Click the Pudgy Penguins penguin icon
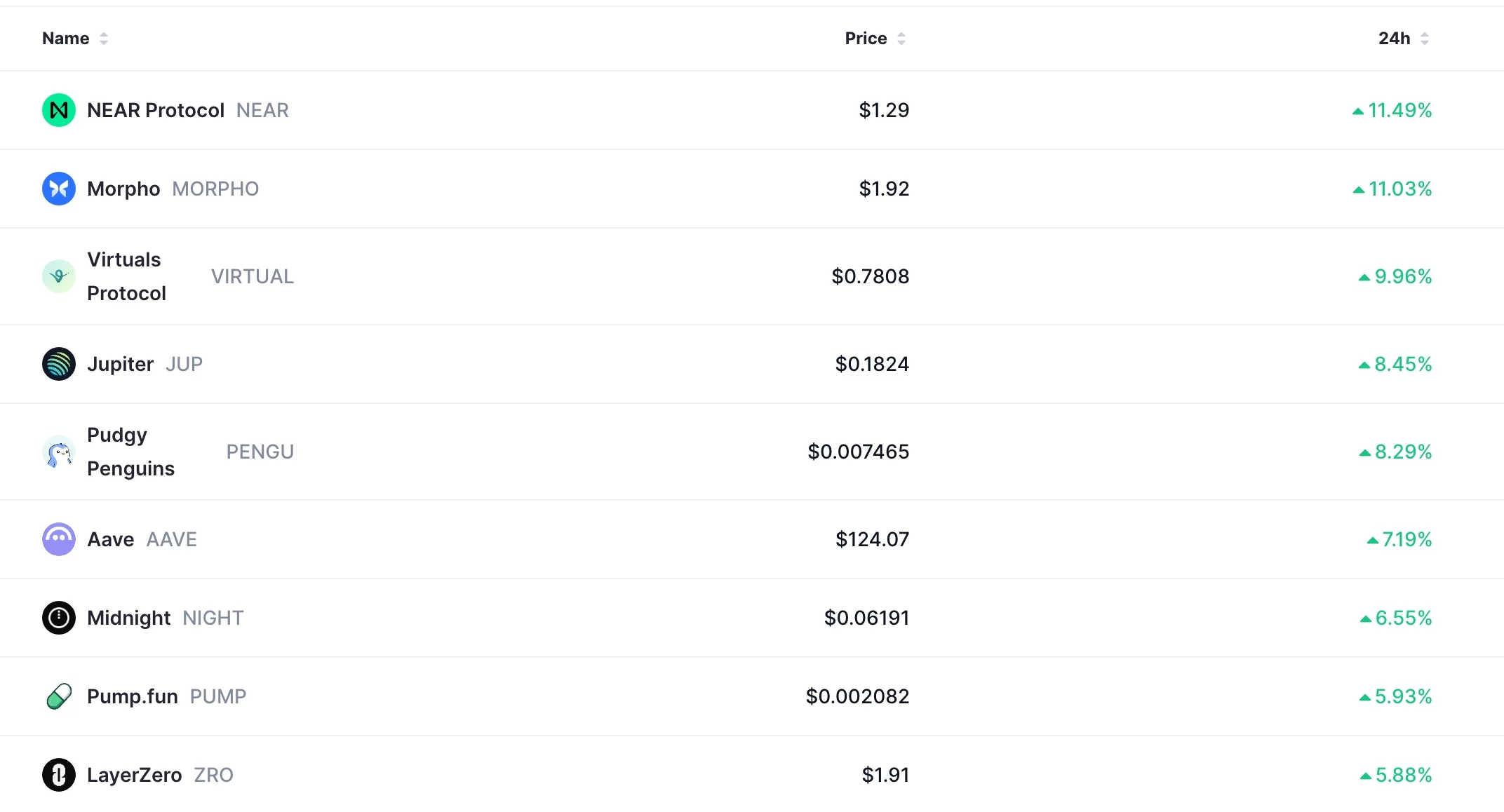The width and height of the screenshot is (1504, 812). click(59, 452)
